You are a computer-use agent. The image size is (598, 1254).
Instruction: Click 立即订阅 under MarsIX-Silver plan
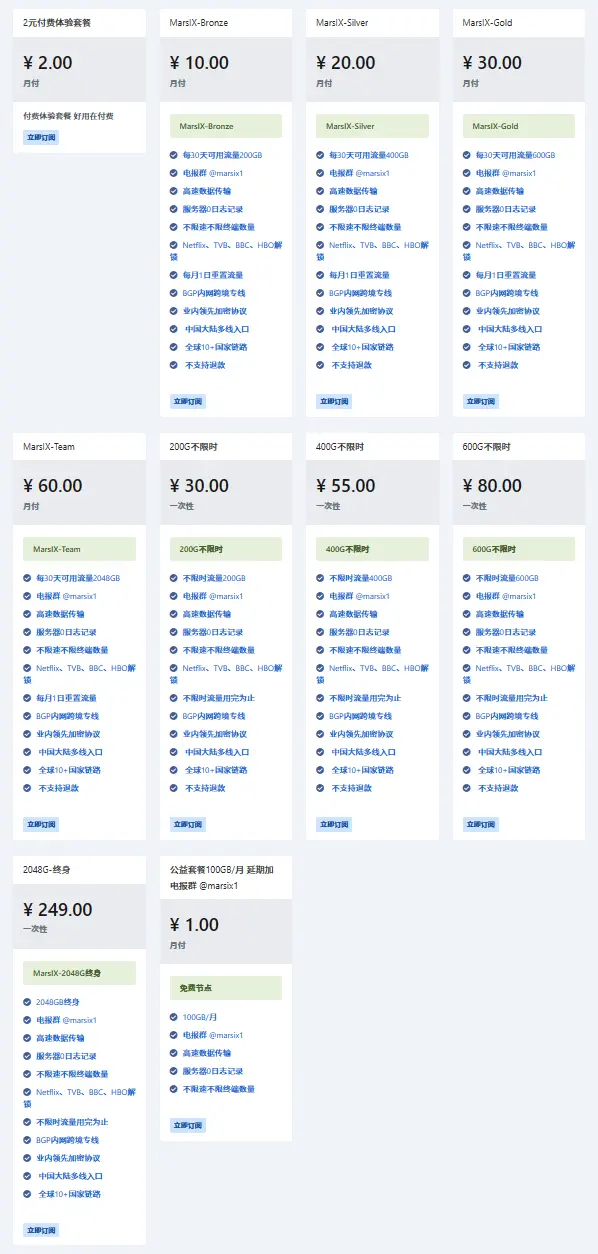pos(335,401)
